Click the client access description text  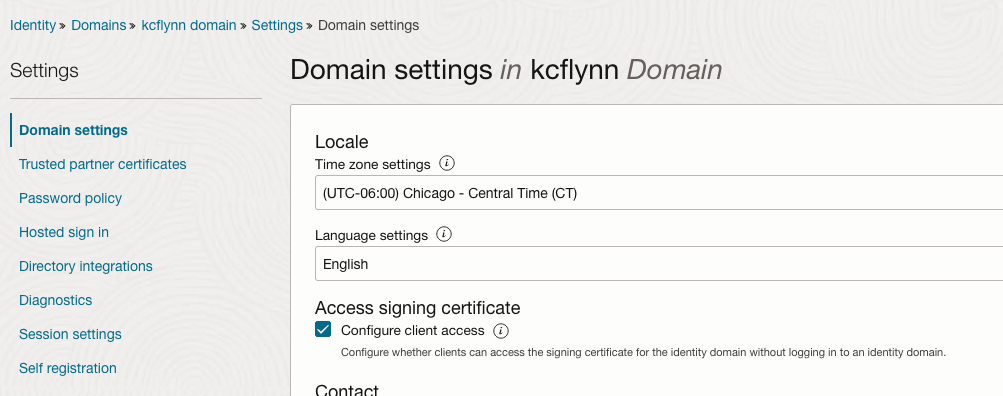pyautogui.click(x=643, y=352)
